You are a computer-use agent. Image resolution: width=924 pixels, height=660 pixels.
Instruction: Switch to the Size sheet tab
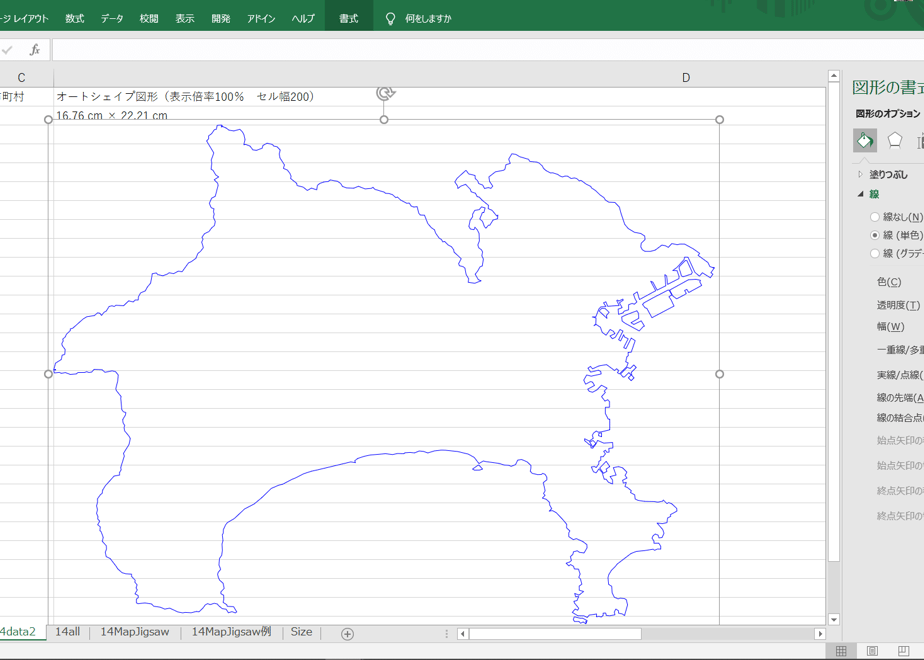tap(301, 632)
